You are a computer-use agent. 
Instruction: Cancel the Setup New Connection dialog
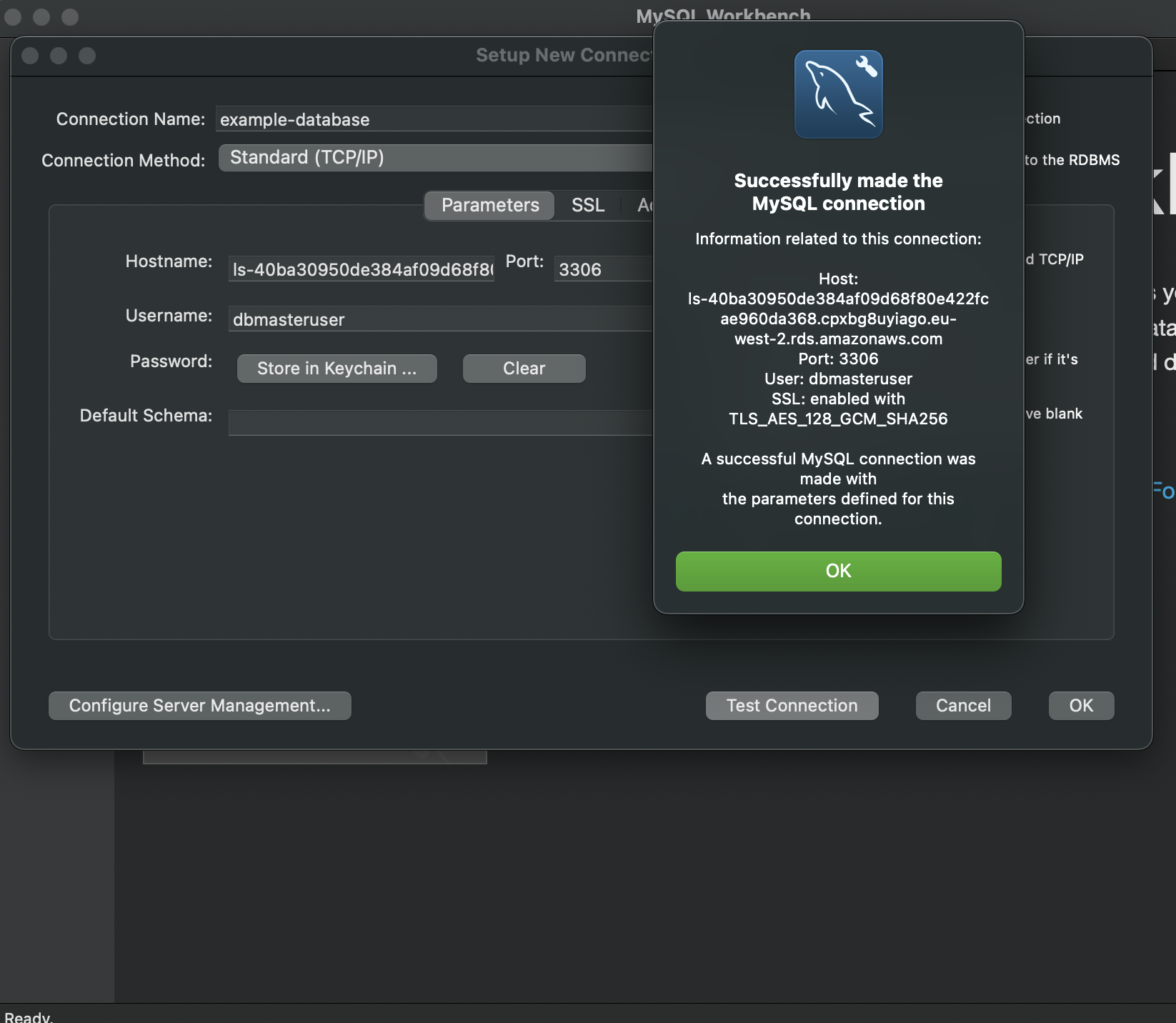963,706
